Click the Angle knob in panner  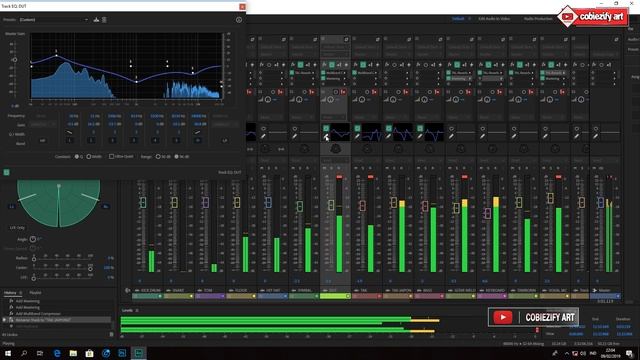coord(33,239)
